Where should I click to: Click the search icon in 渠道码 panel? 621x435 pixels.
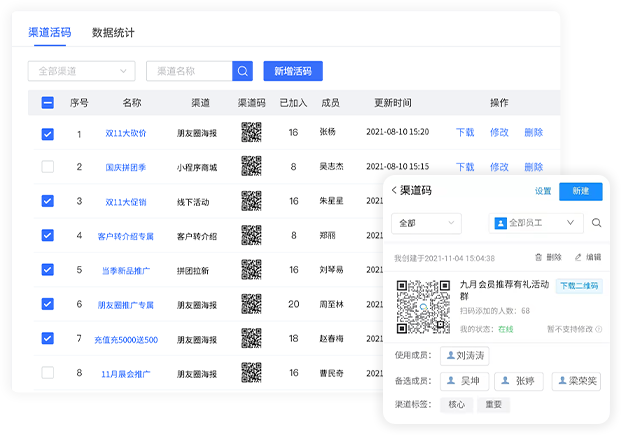point(597,223)
